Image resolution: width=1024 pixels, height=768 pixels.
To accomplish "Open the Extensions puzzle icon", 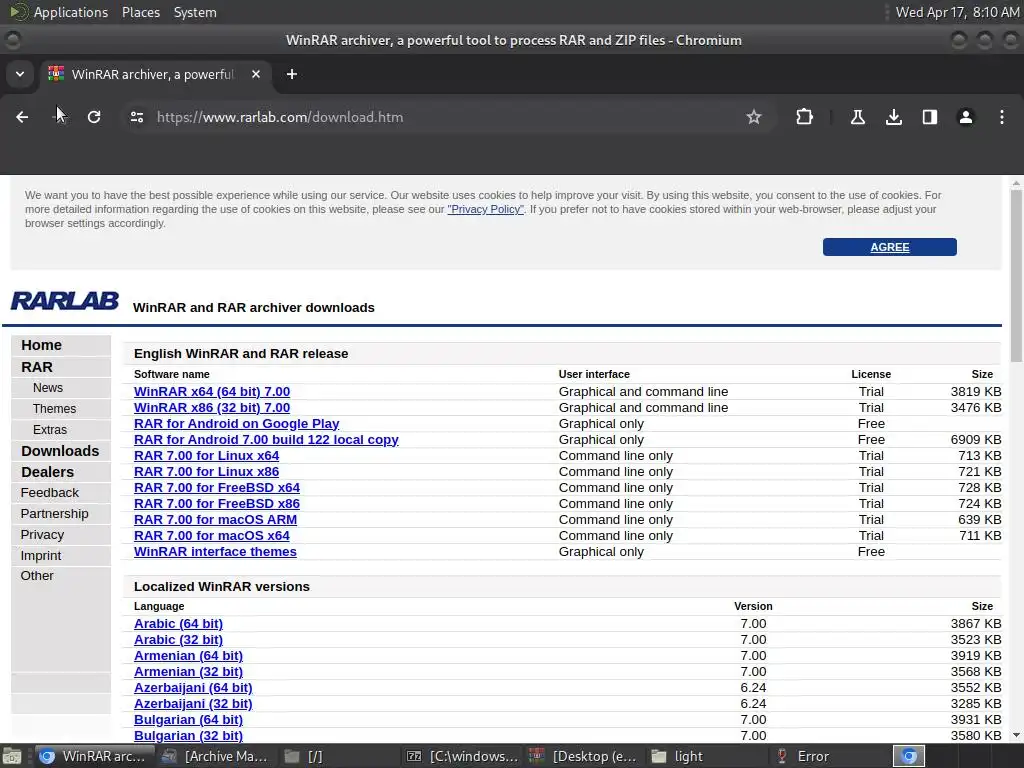I will pos(805,117).
